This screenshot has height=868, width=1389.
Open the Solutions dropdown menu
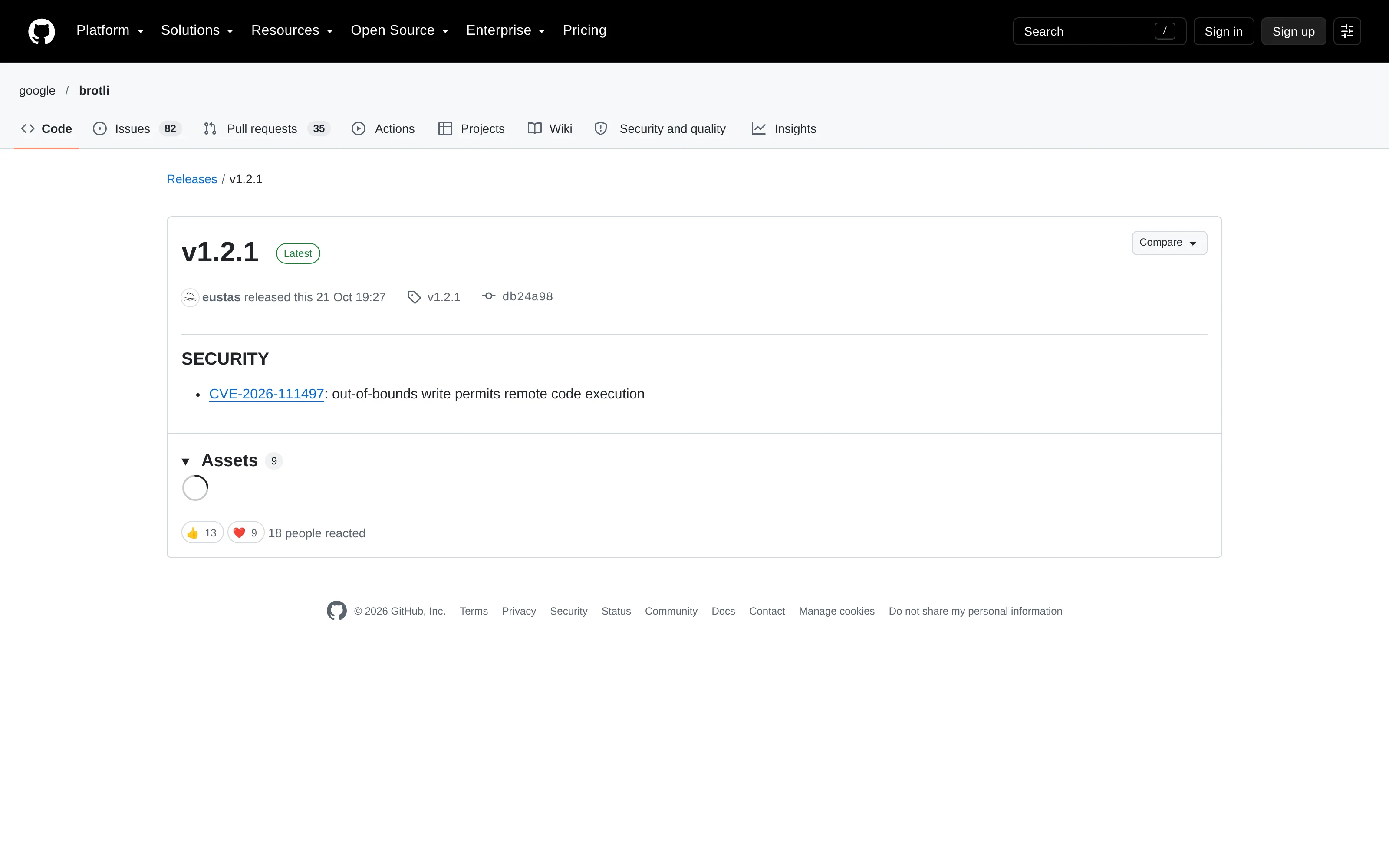point(197,30)
